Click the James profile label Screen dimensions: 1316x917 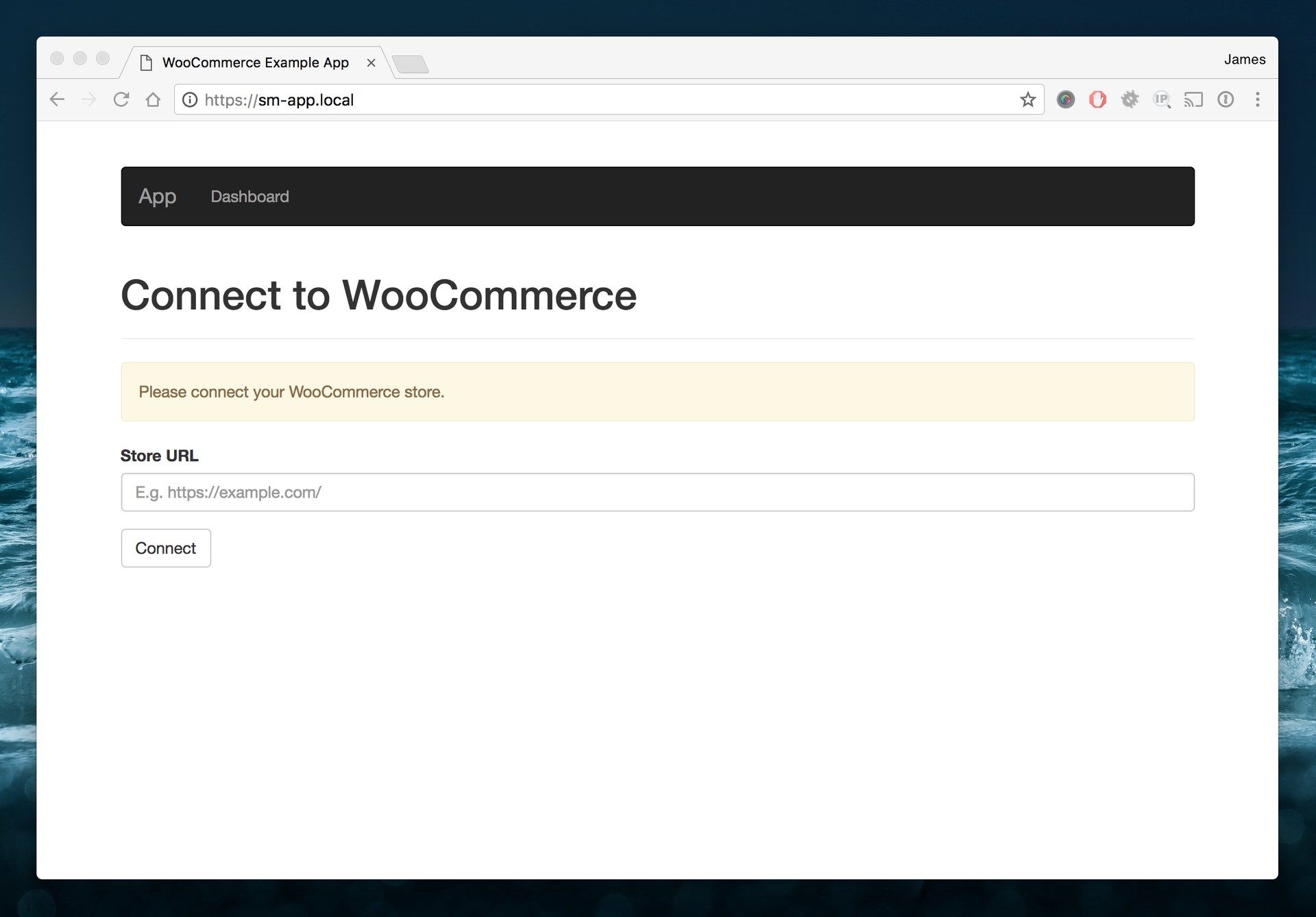(1244, 59)
